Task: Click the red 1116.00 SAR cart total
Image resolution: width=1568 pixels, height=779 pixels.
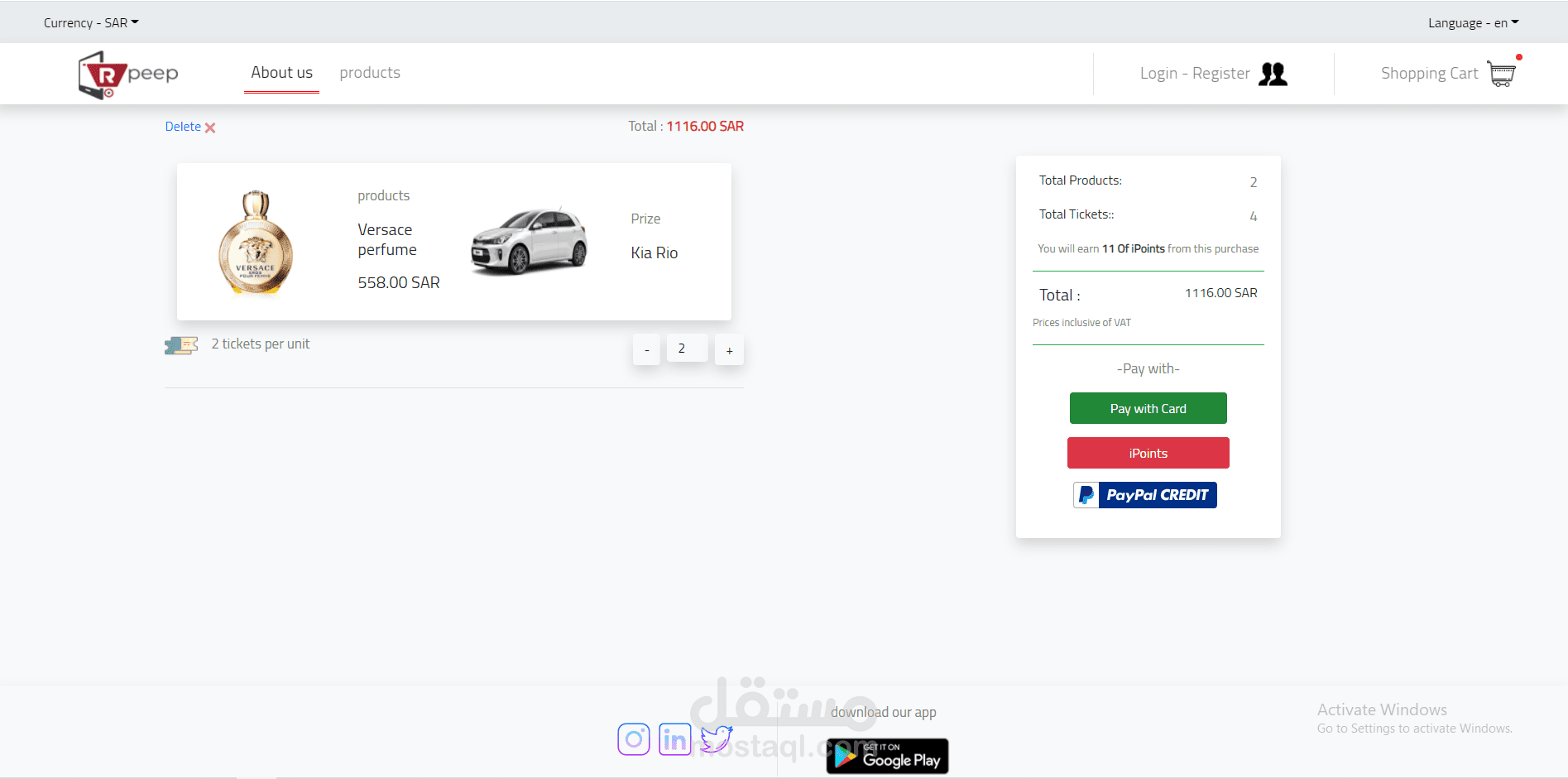Action: coord(705,127)
